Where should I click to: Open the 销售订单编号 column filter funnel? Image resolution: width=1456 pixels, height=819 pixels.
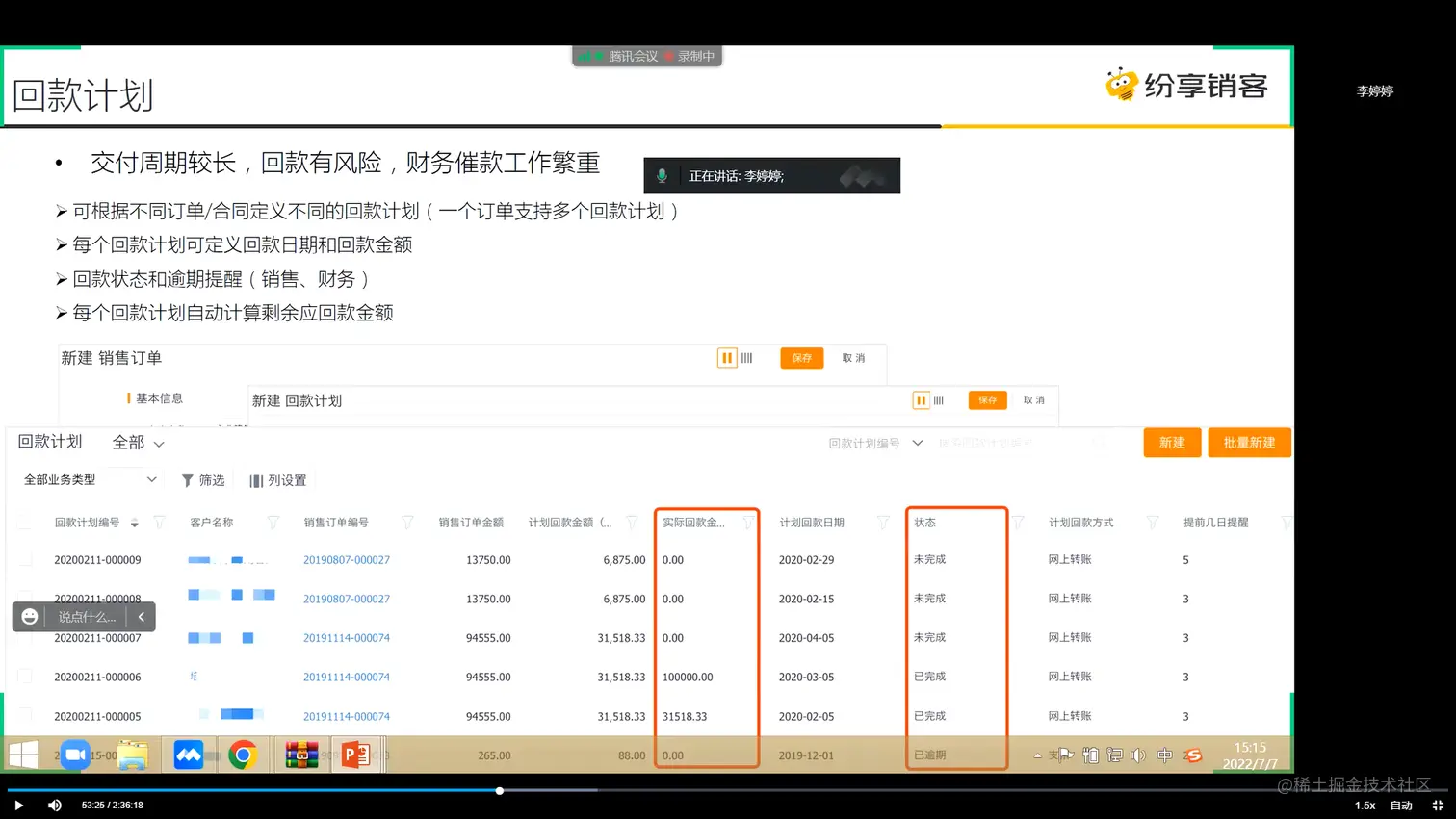click(x=407, y=523)
